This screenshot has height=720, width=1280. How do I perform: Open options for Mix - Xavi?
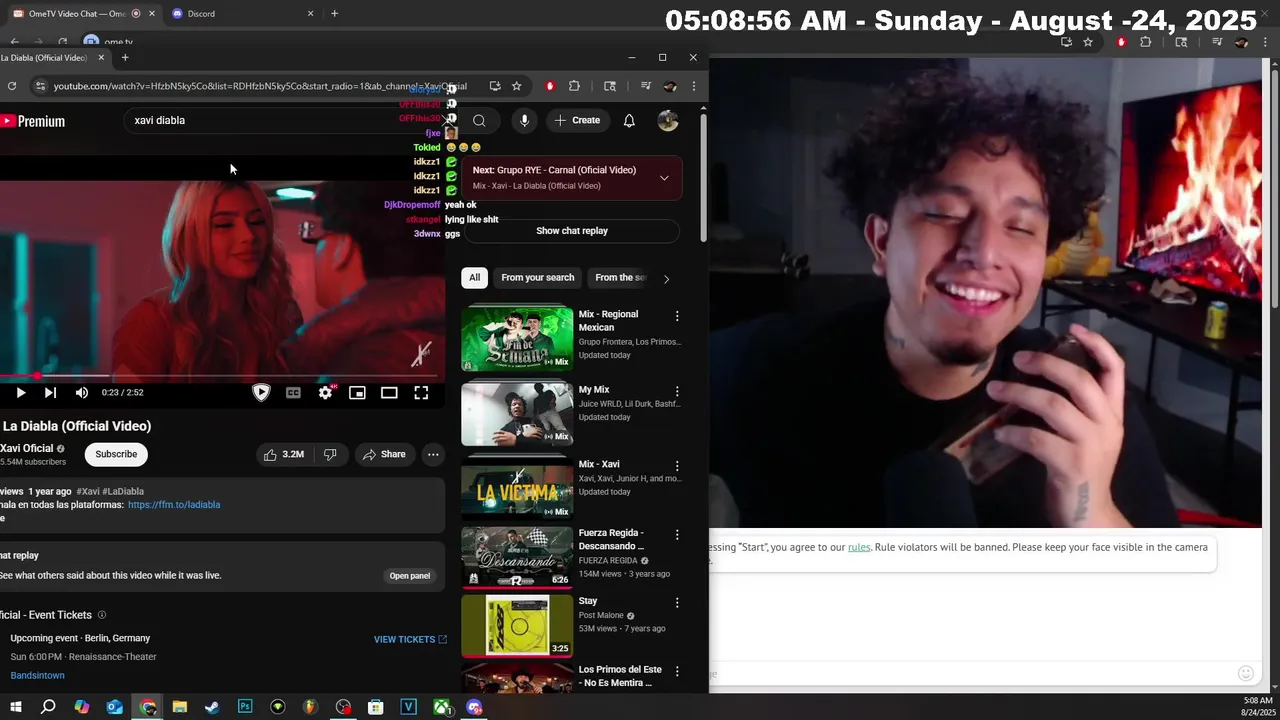pyautogui.click(x=677, y=466)
